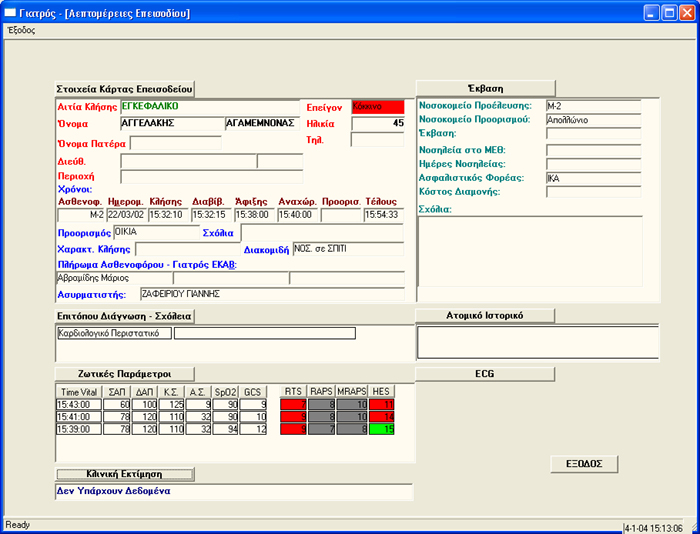Open the Ζωτικές Παράμετροι section button

[125, 374]
